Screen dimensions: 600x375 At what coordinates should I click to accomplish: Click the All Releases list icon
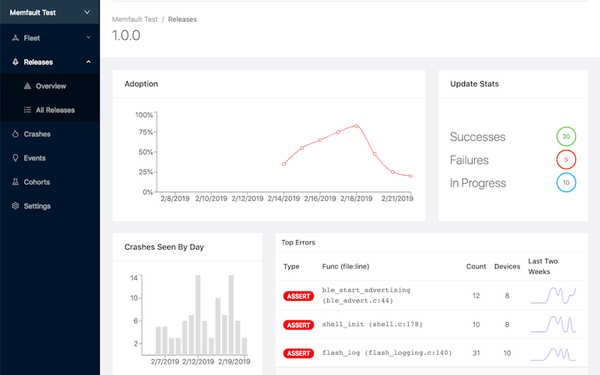(x=27, y=110)
